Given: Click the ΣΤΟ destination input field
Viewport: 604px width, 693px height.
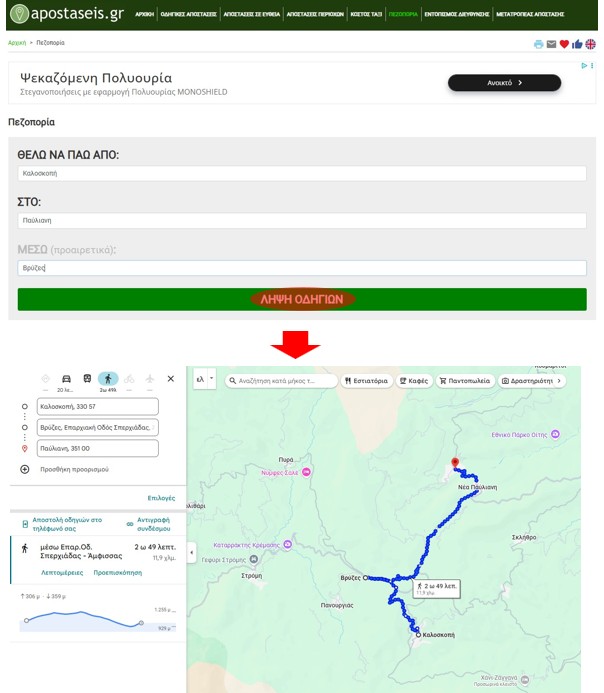Looking at the screenshot, I should (302, 220).
